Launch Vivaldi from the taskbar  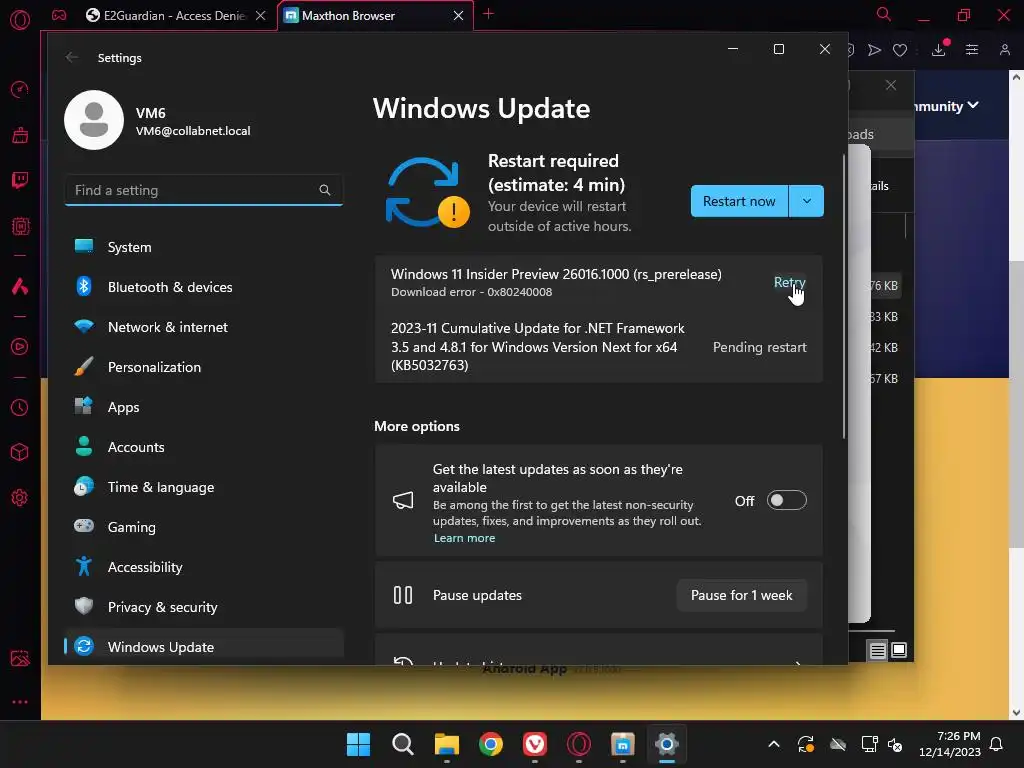535,744
